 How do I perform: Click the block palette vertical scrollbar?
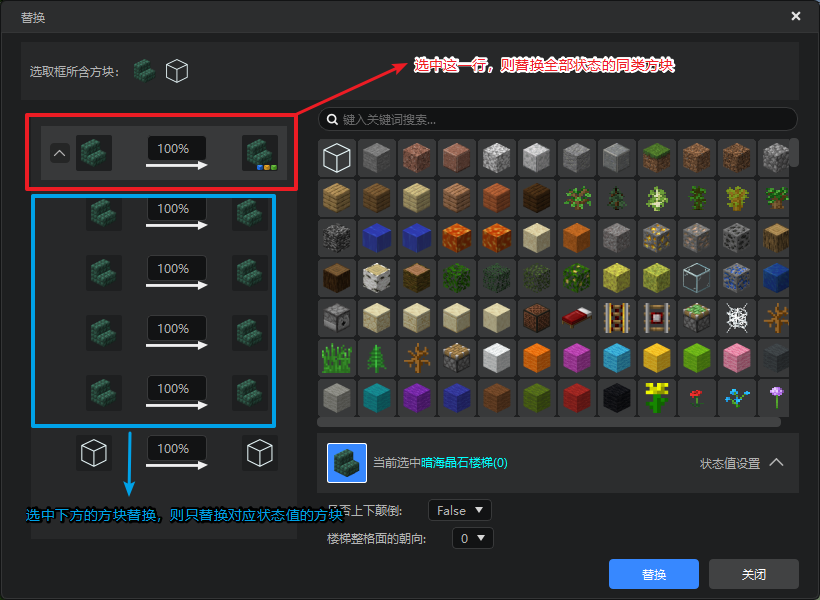[794, 152]
